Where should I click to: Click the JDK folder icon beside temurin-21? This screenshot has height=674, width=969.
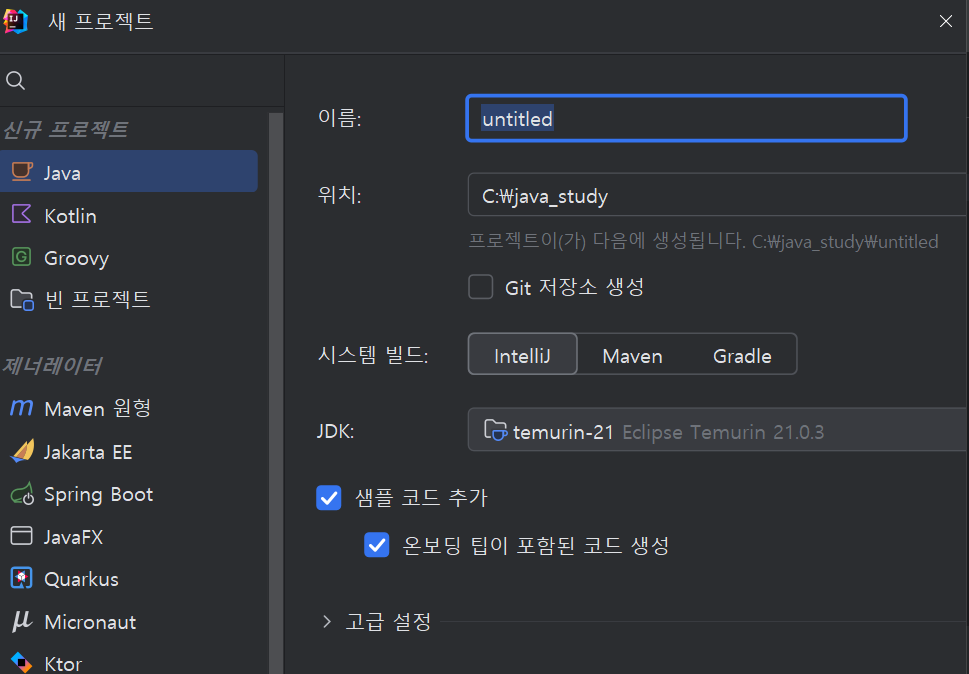tap(495, 429)
